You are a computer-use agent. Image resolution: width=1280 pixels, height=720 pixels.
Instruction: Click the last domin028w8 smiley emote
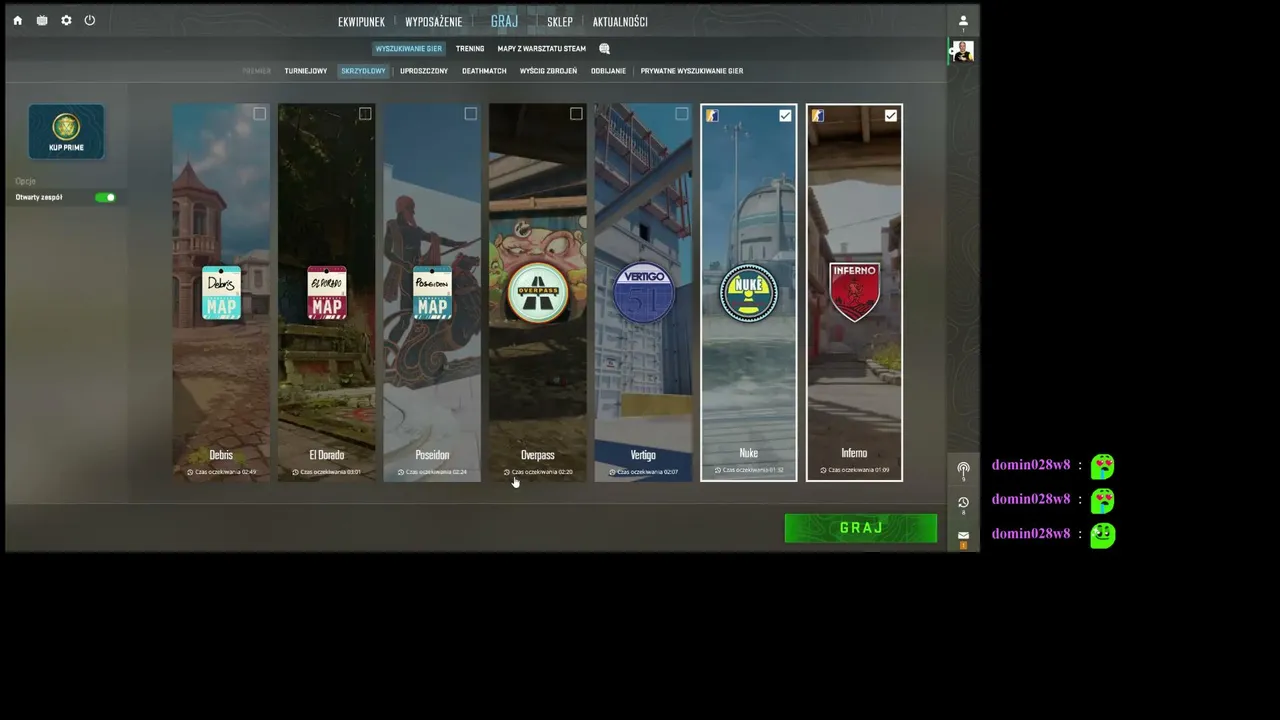coord(1103,535)
